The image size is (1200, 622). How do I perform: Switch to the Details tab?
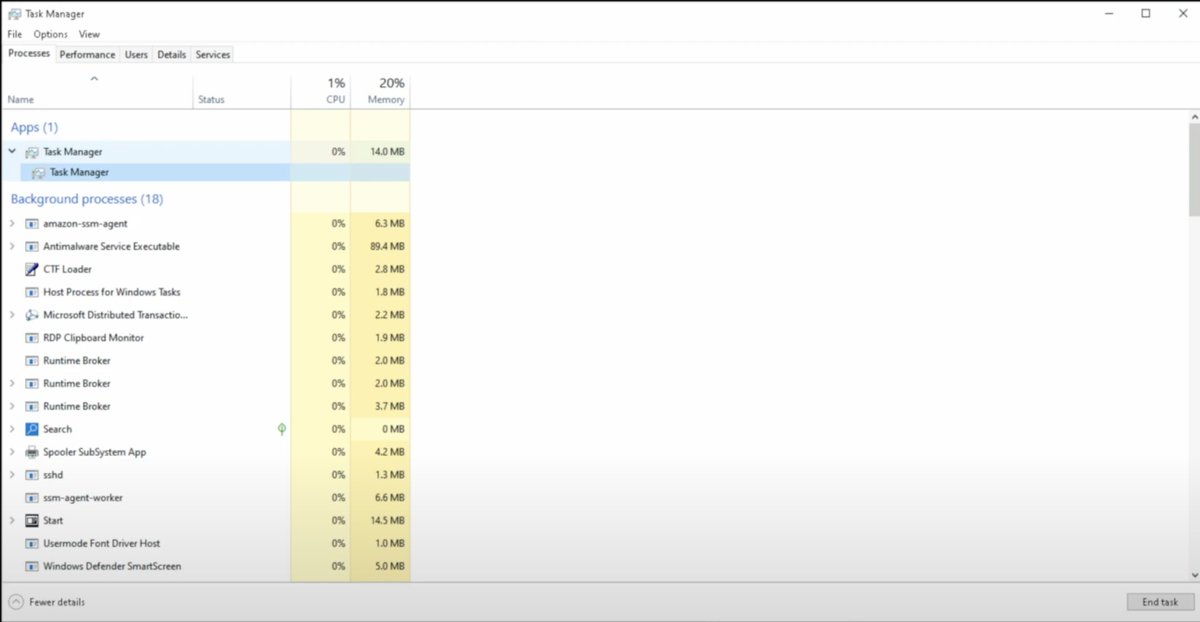[x=172, y=55]
